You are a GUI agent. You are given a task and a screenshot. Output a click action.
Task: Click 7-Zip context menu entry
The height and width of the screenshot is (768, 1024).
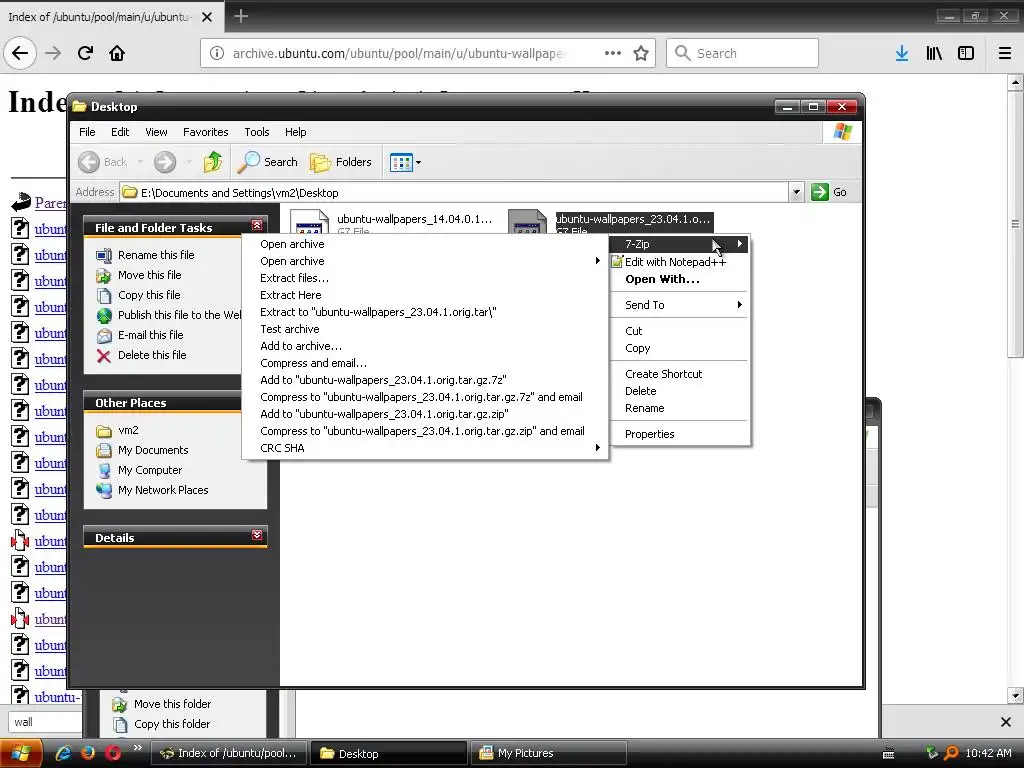coord(679,244)
